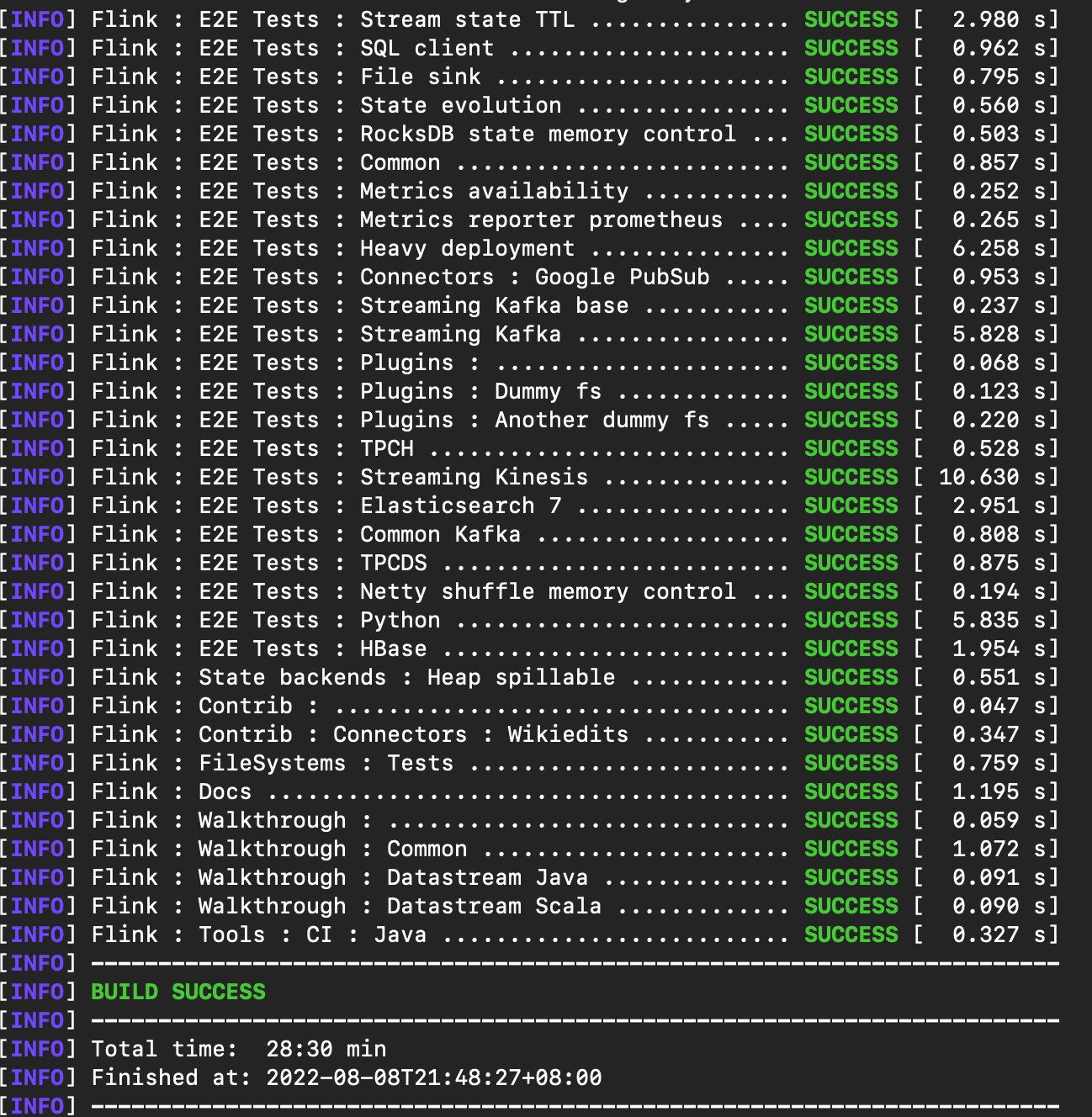
Task: Click the [INFO] tag on SQL client line
Action: 38,48
